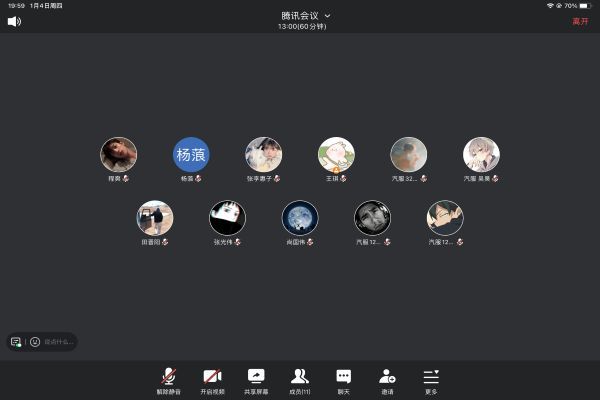Viewport: 600px width, 400px height.
Task: Unmute the microphone in bottom toolbar
Action: 169,378
